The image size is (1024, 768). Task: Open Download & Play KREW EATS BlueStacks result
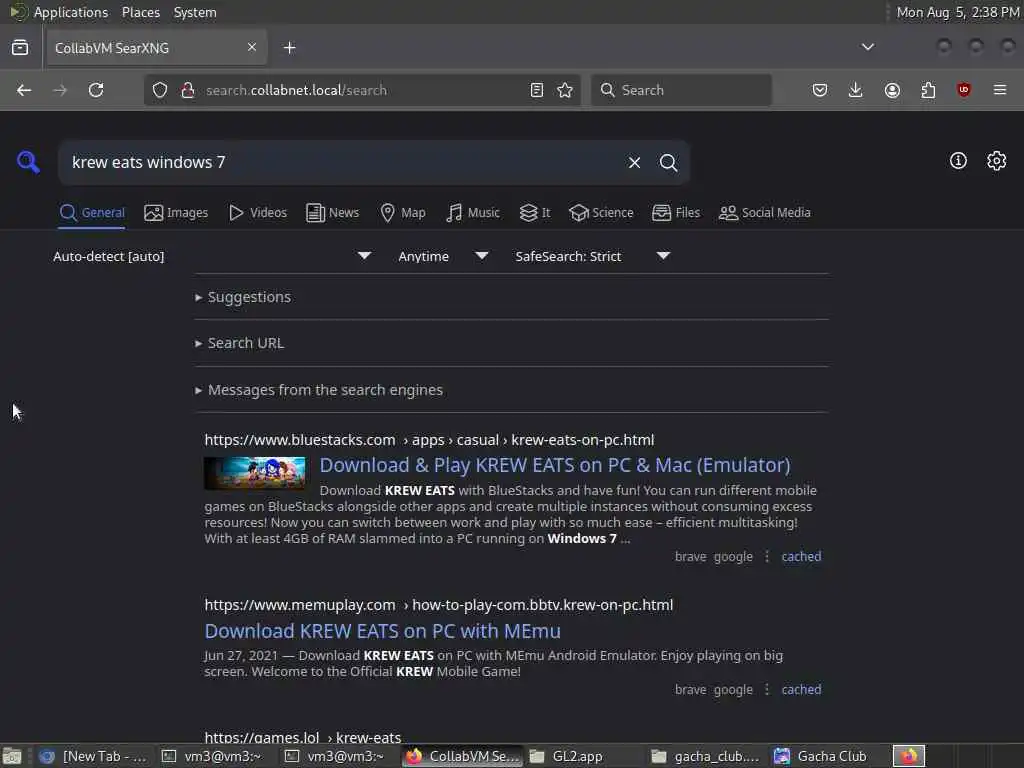tap(555, 465)
